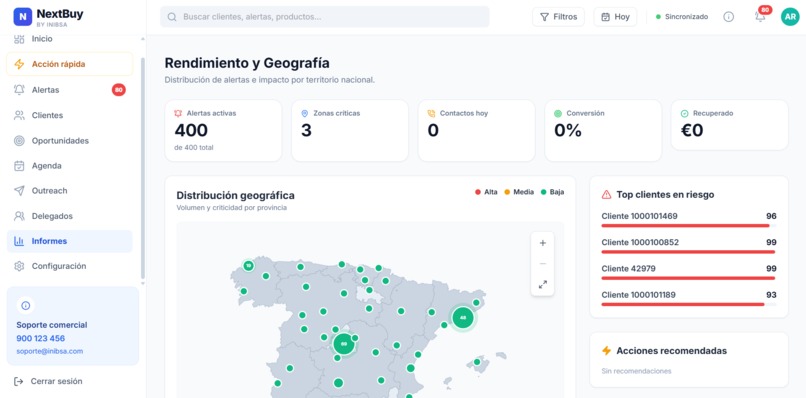806x398 pixels.
Task: Open the Clientes section
Action: pos(70,115)
